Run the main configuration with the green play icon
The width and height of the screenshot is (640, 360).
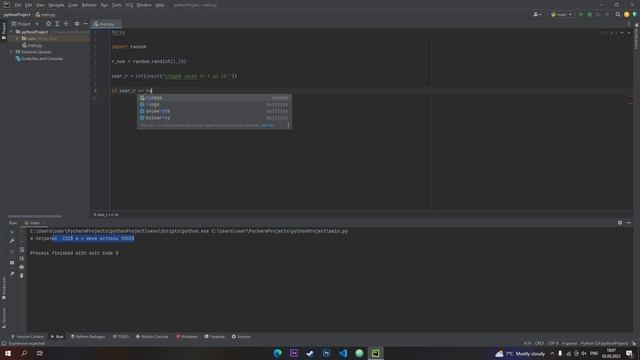pos(581,14)
